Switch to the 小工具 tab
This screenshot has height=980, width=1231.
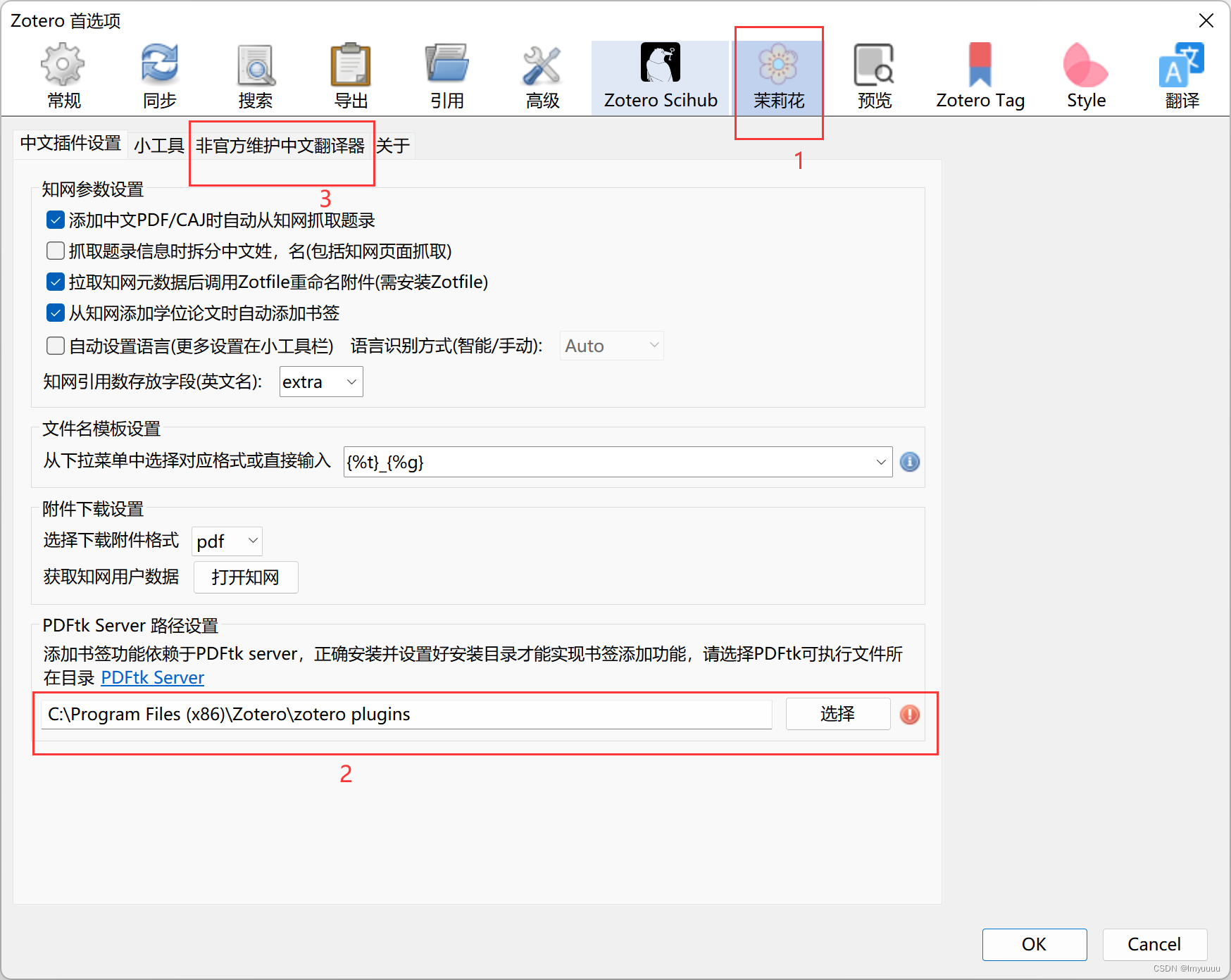point(159,146)
